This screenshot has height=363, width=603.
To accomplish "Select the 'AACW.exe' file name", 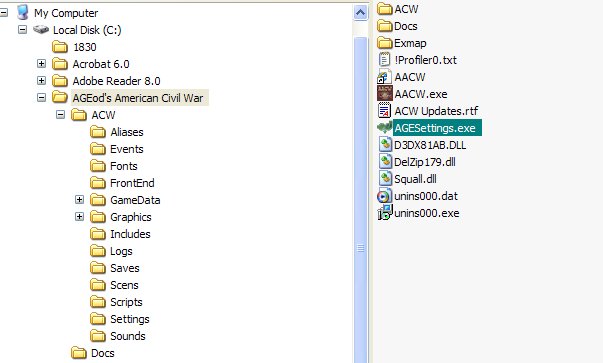I will 421,94.
